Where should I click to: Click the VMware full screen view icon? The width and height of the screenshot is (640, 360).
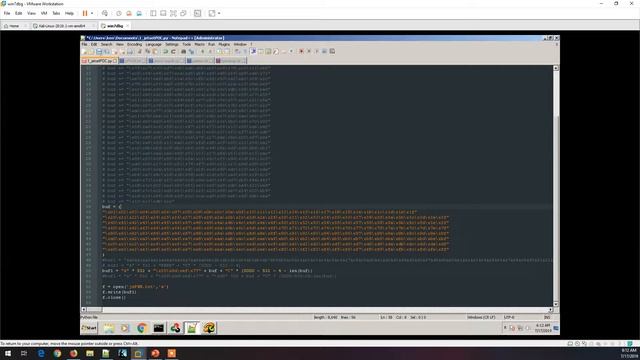point(173,13)
